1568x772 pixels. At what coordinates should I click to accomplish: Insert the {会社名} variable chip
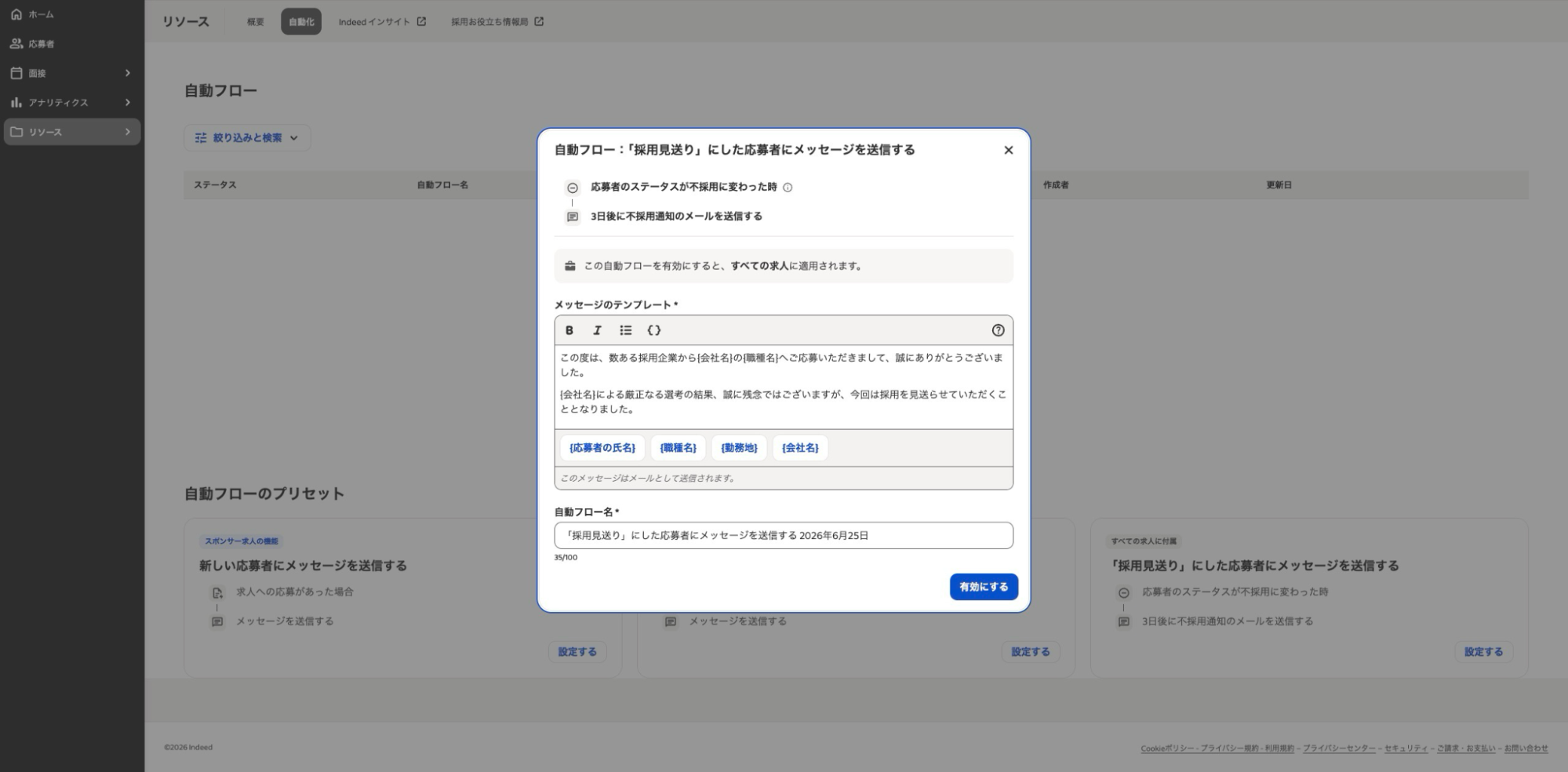[800, 448]
